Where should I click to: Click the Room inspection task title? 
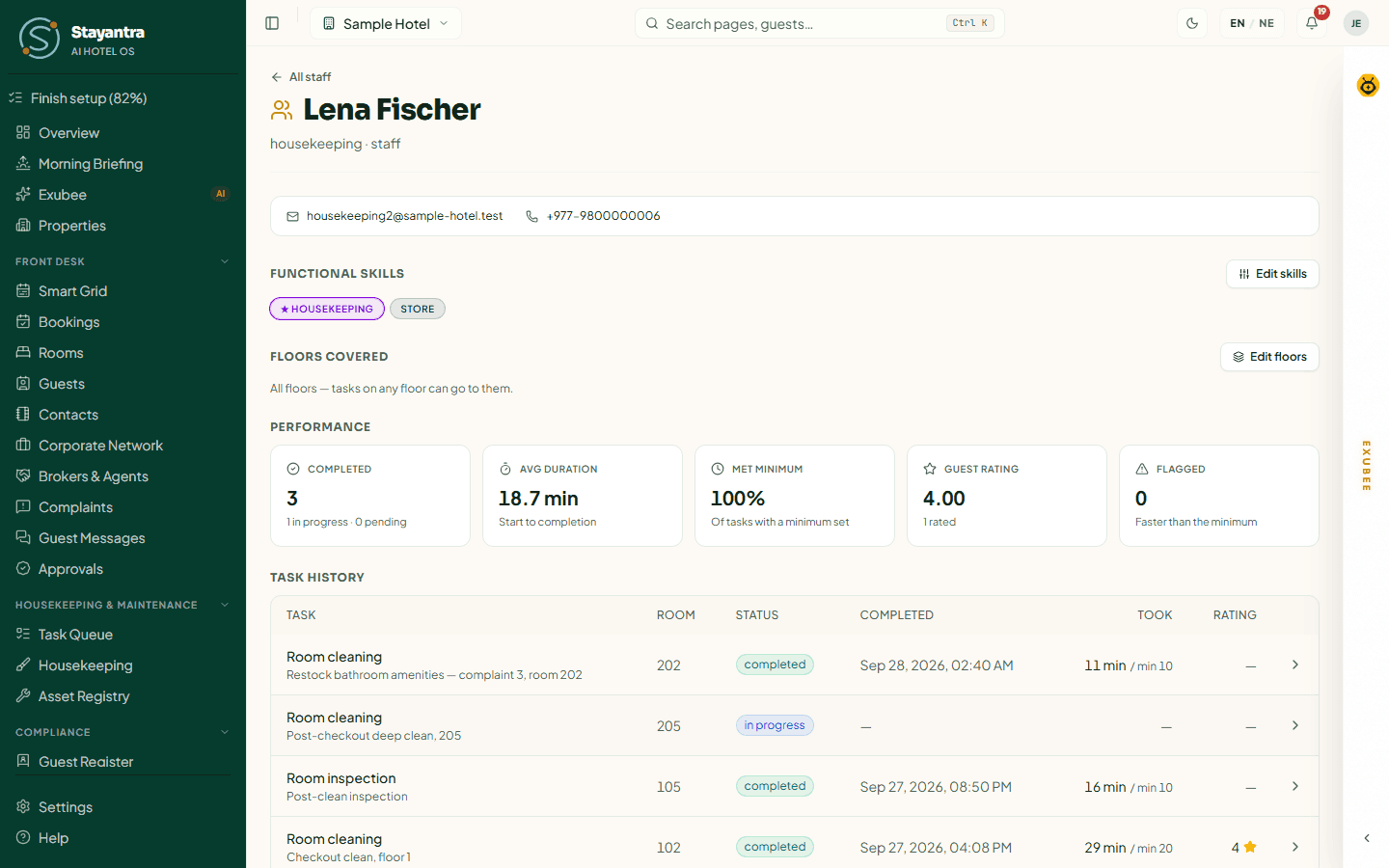point(341,778)
